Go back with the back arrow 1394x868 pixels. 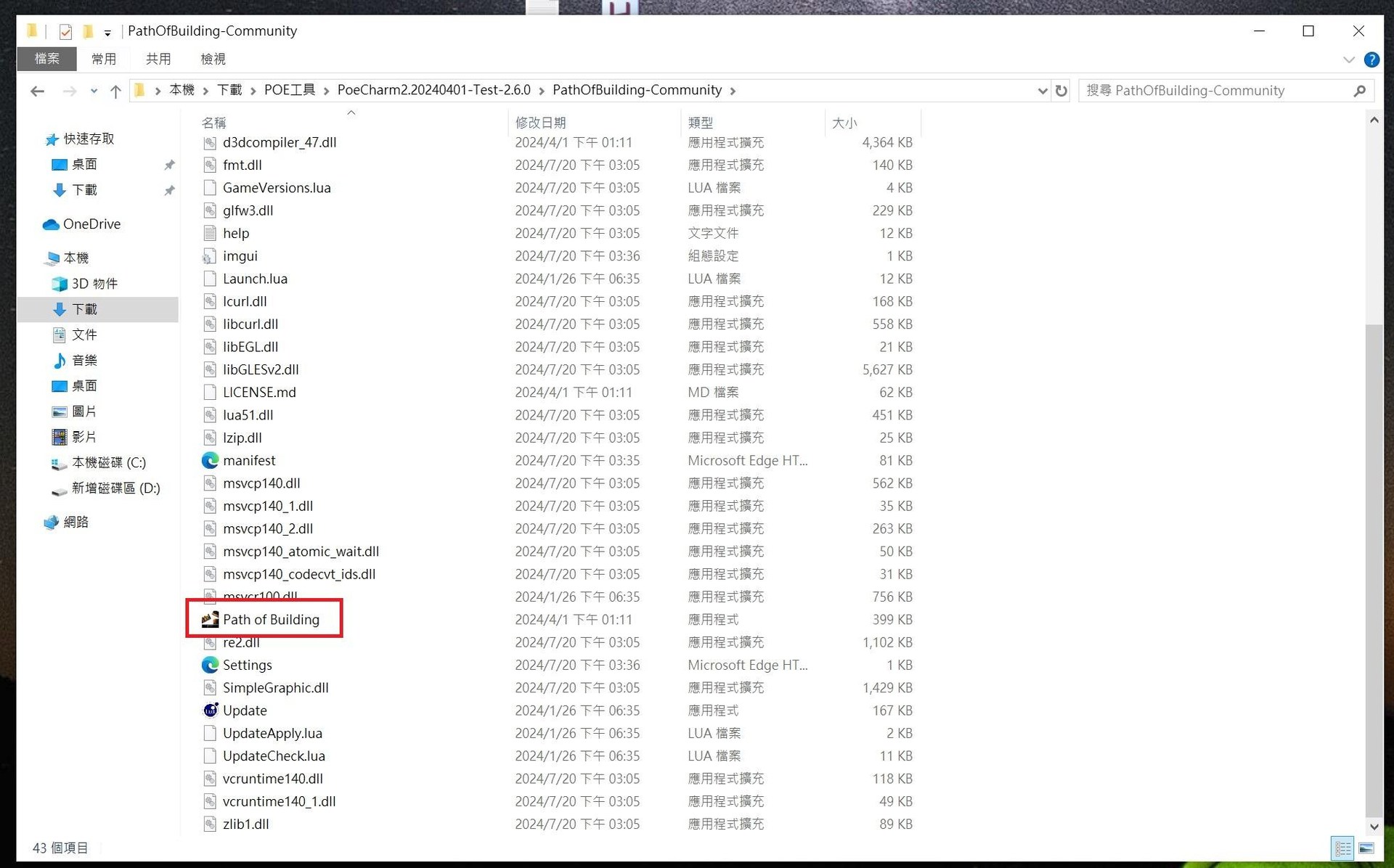[x=38, y=91]
